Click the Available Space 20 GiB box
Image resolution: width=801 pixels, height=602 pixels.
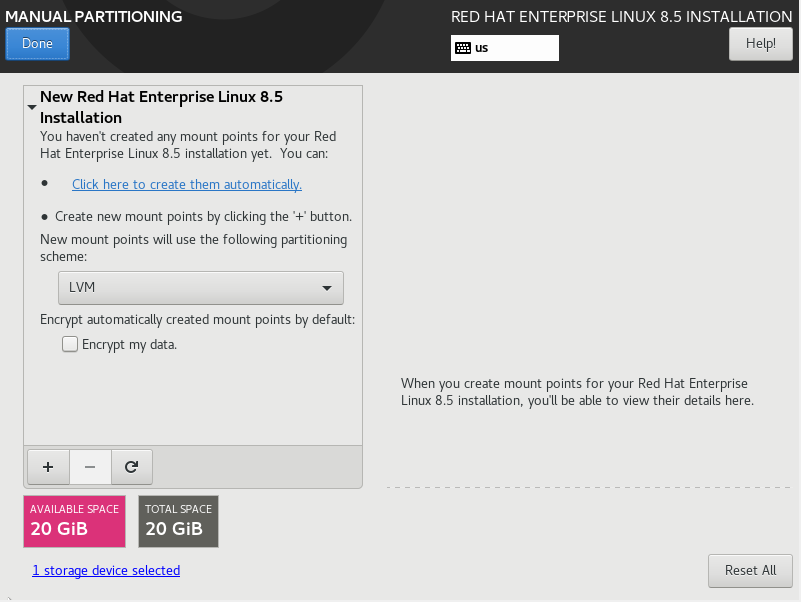click(x=75, y=521)
